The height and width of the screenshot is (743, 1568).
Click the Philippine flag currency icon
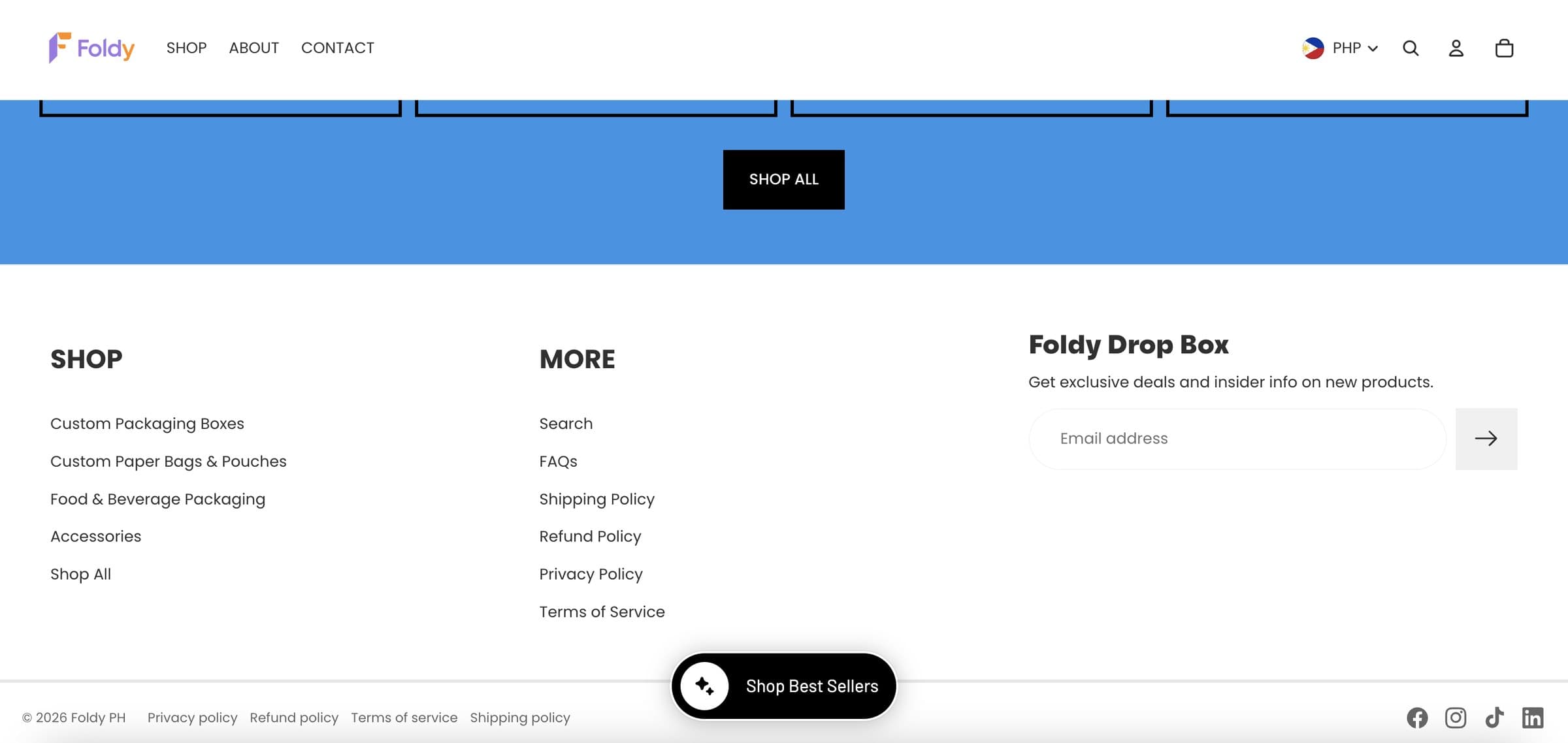(x=1313, y=48)
